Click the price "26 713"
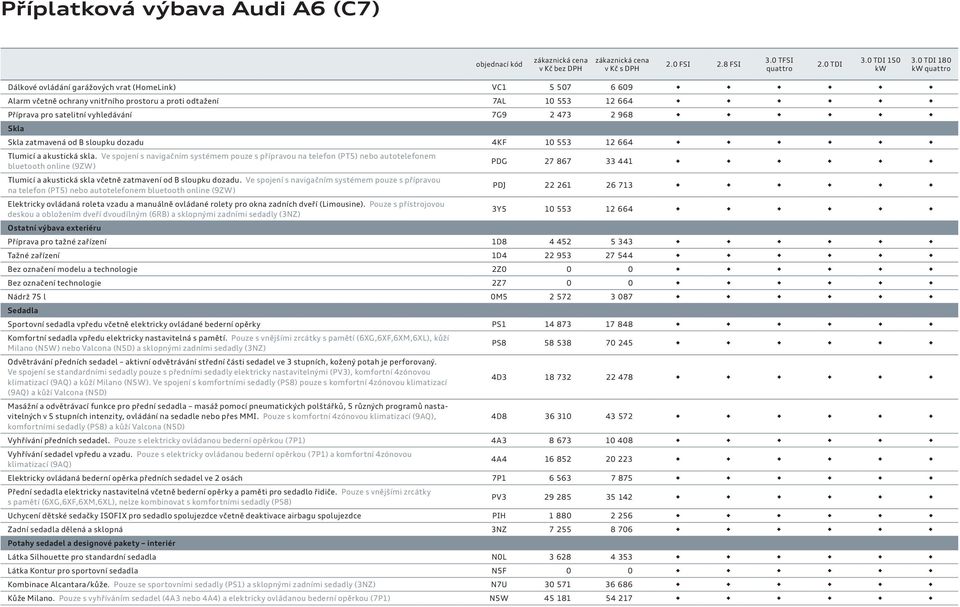The width and height of the screenshot is (960, 607). point(619,185)
